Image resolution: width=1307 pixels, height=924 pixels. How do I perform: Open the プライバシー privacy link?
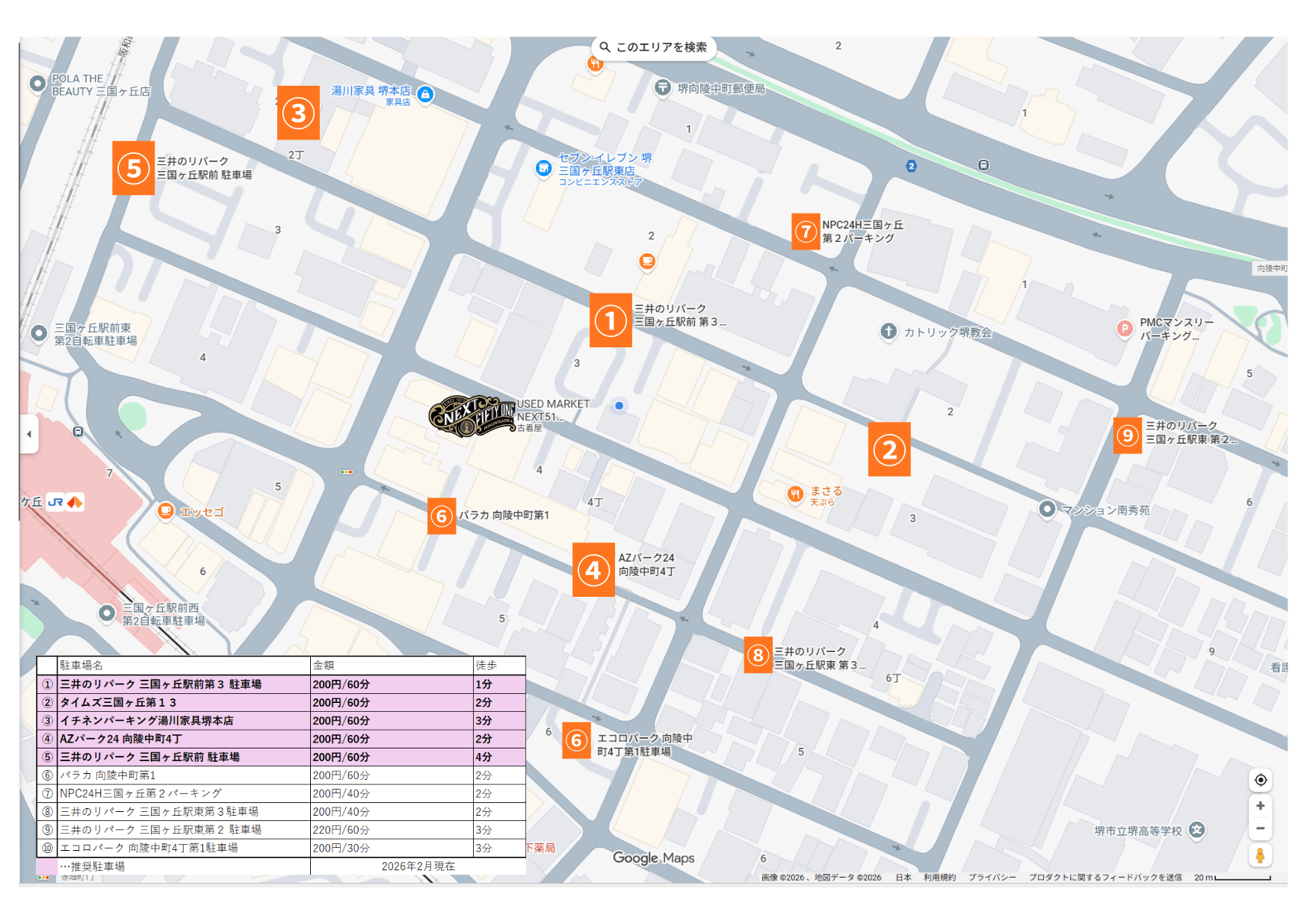(992, 878)
